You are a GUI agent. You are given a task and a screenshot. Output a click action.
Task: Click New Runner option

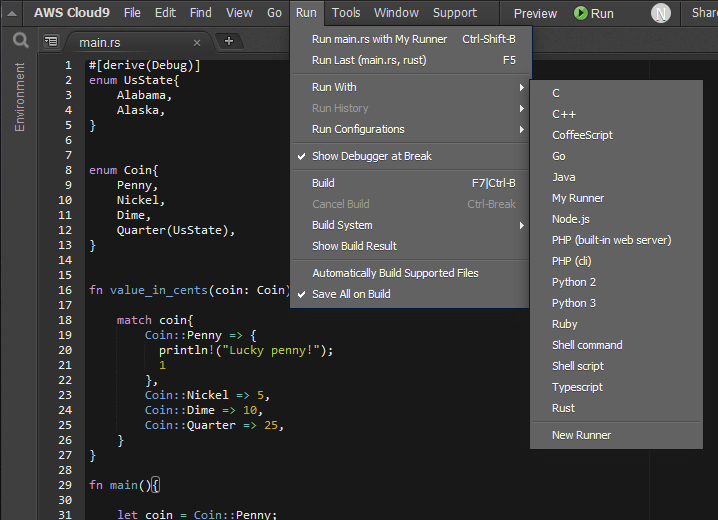pyautogui.click(x=581, y=435)
